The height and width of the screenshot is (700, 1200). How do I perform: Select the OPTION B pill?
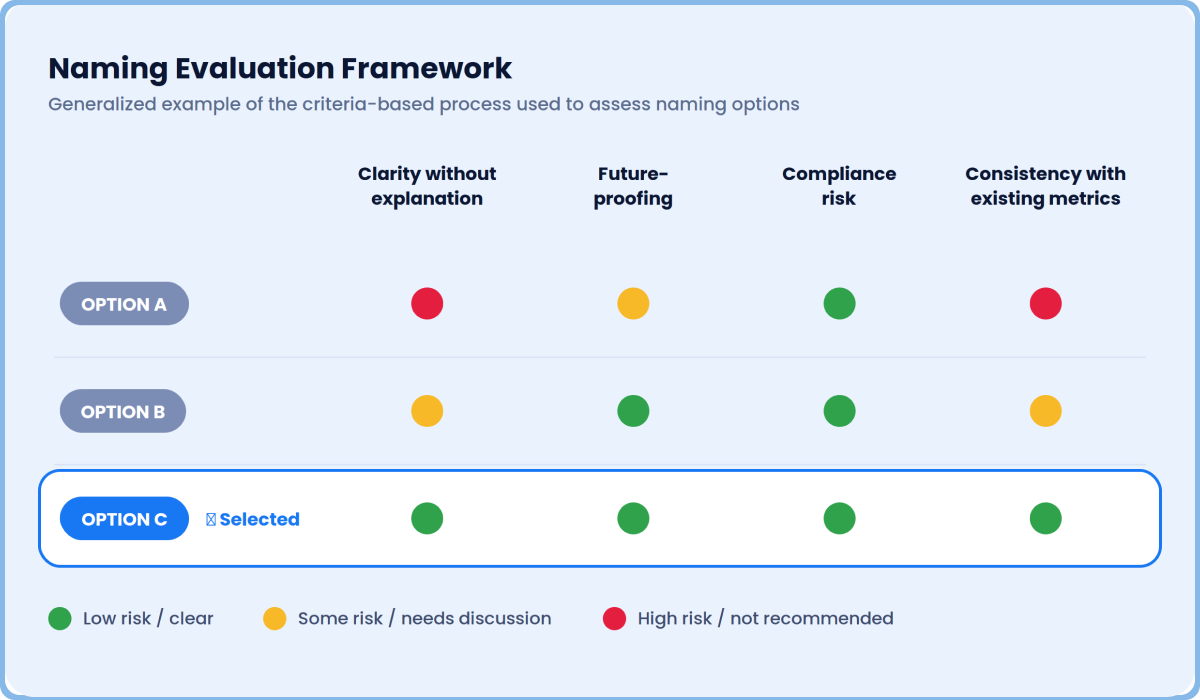[x=123, y=411]
